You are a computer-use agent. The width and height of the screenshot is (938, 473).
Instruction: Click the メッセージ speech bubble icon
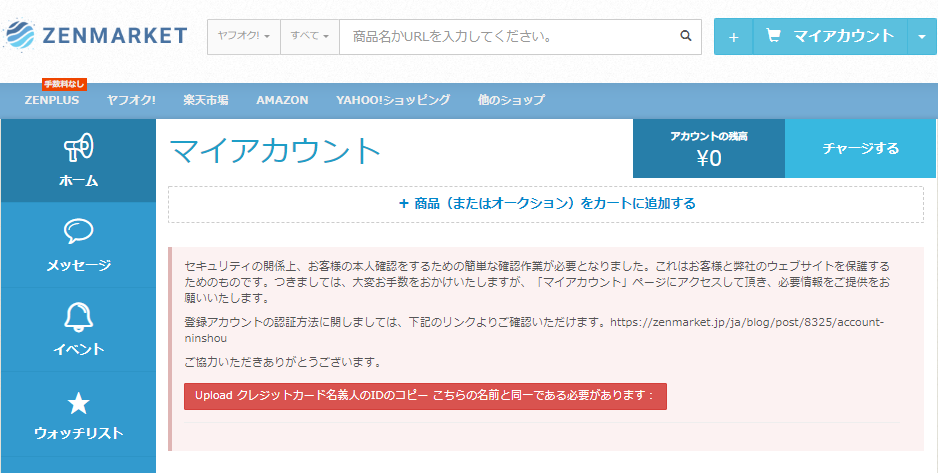click(78, 231)
